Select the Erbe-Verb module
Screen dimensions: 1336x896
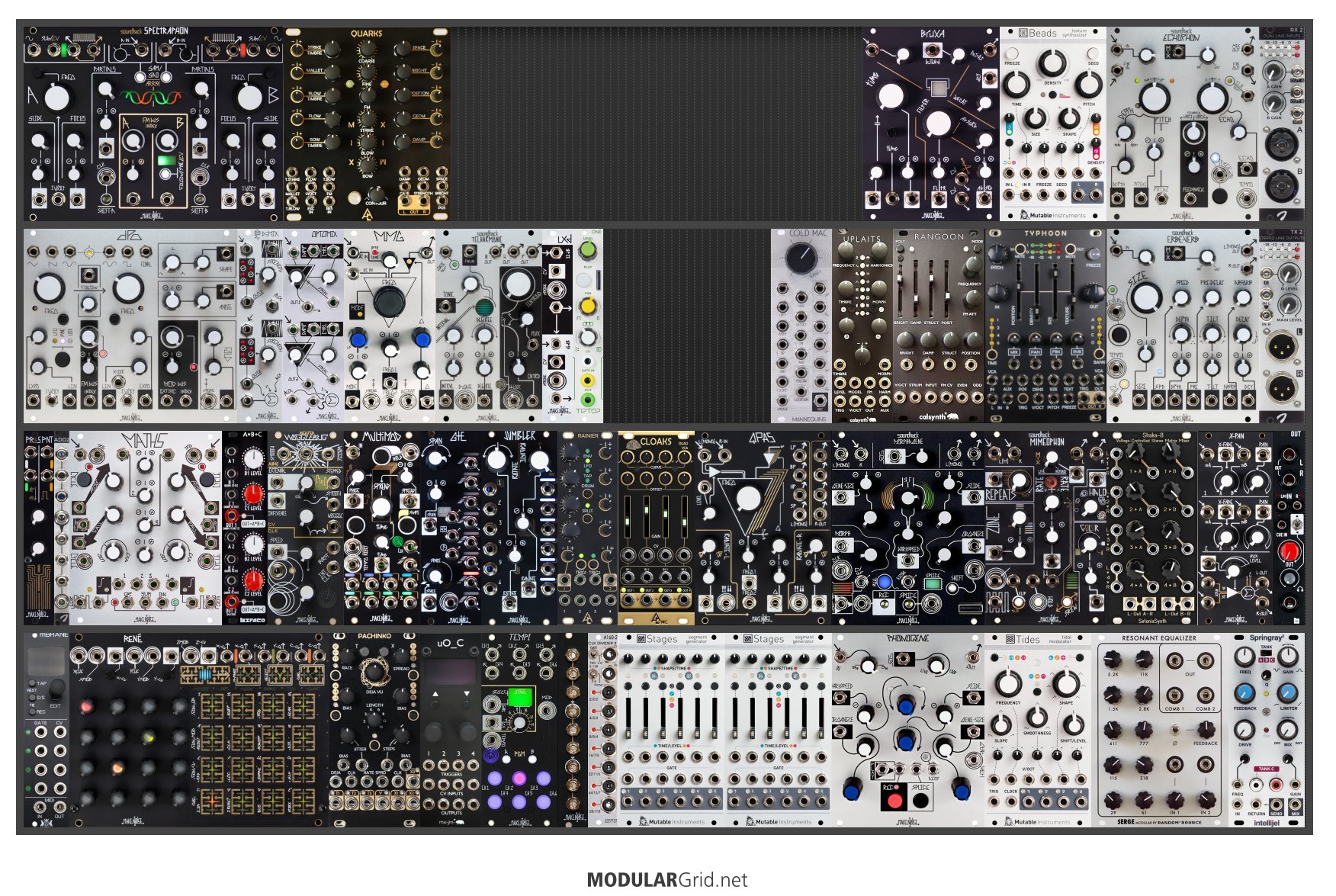point(1183,326)
